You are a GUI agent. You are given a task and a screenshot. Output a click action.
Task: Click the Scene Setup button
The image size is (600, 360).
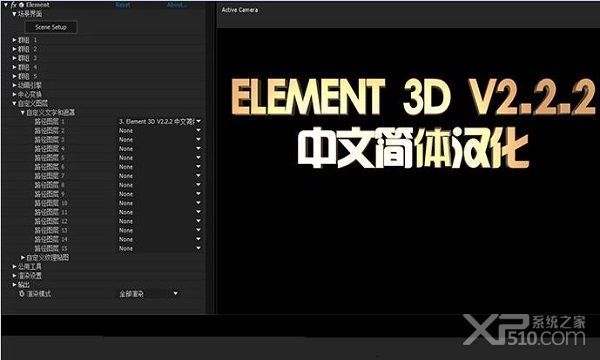(x=51, y=27)
